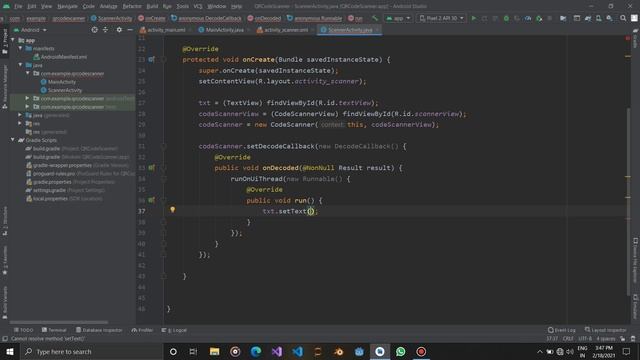Screen dimensions: 640x360
Task: Open the Project tool window side tab
Action: pos(5,42)
